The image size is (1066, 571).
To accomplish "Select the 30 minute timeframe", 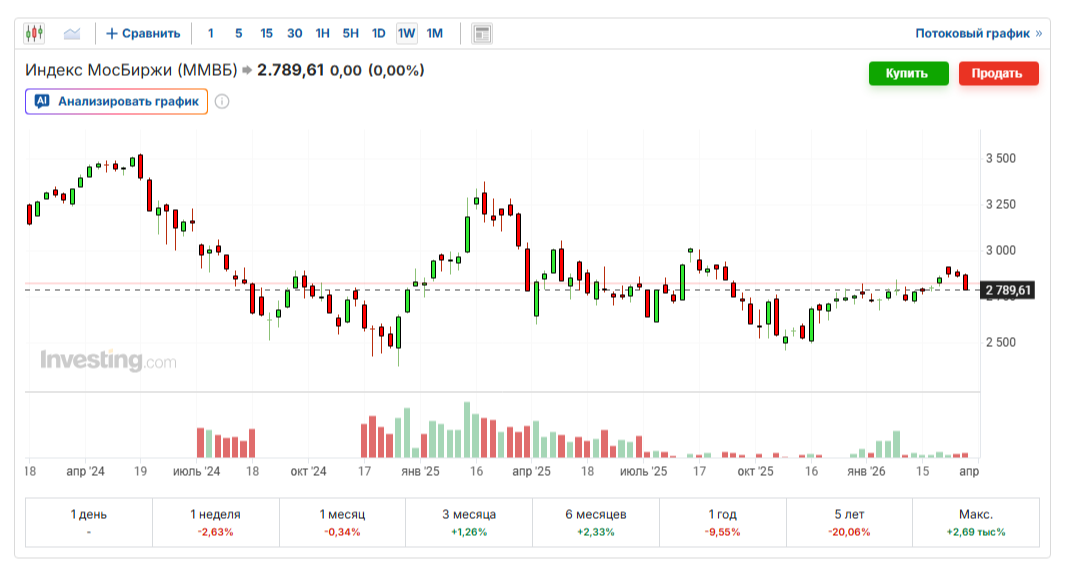I will click(x=294, y=33).
